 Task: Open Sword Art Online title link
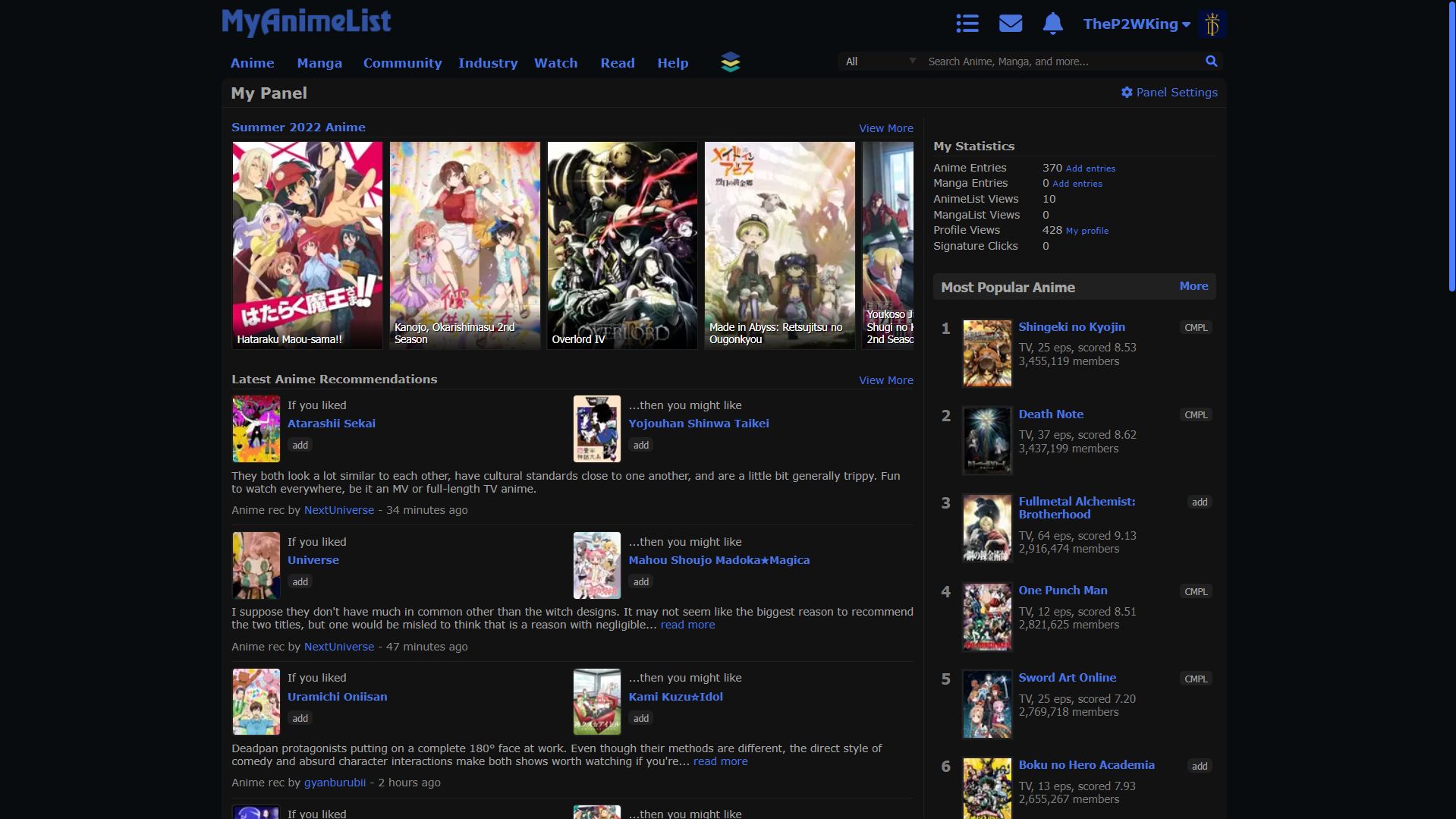[1067, 678]
